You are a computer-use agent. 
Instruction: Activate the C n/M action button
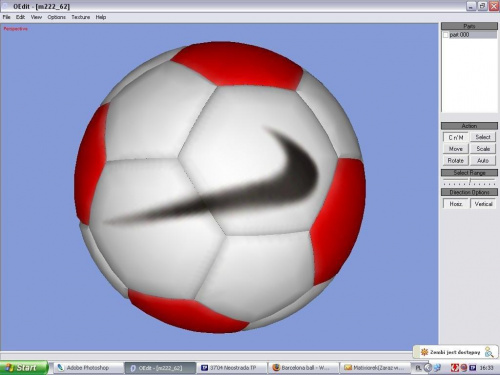point(456,137)
